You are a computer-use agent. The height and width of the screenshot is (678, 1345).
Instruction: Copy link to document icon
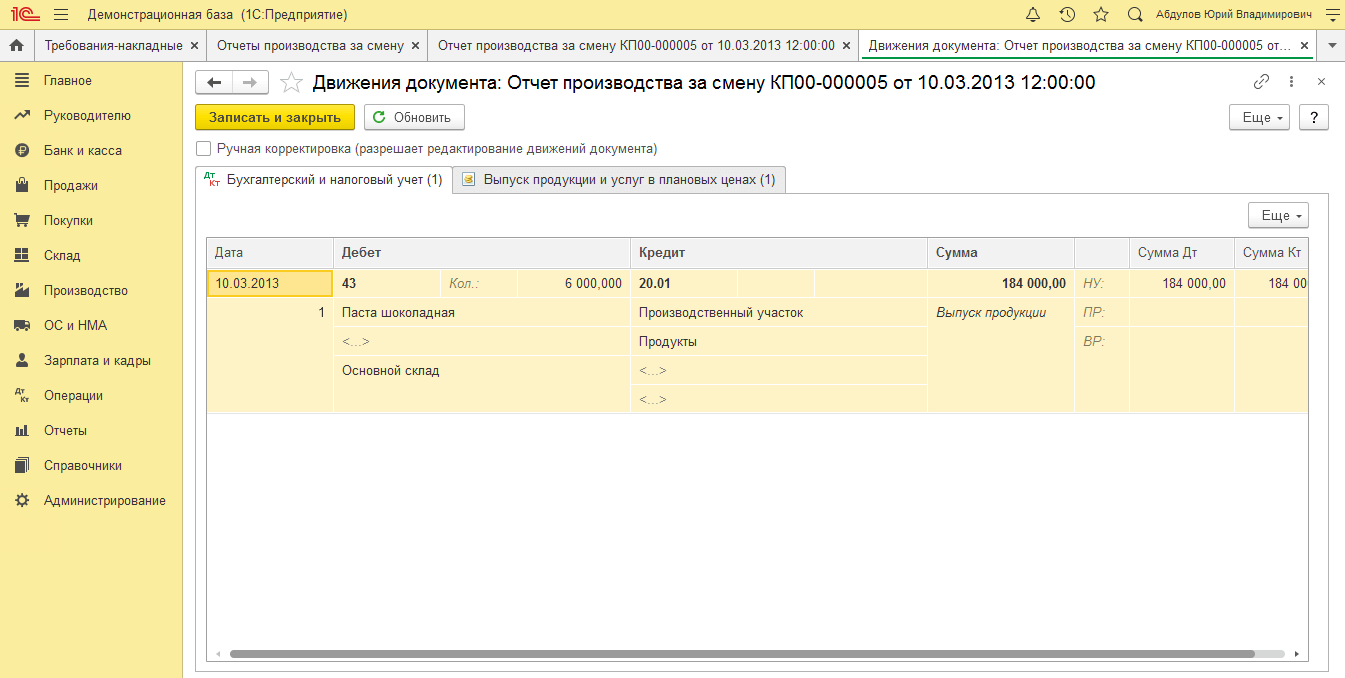click(x=1261, y=82)
